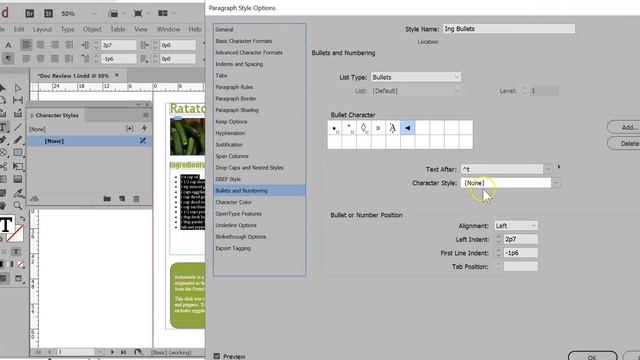This screenshot has height=360, width=640.
Task: Open the Window menu
Action: click(168, 29)
